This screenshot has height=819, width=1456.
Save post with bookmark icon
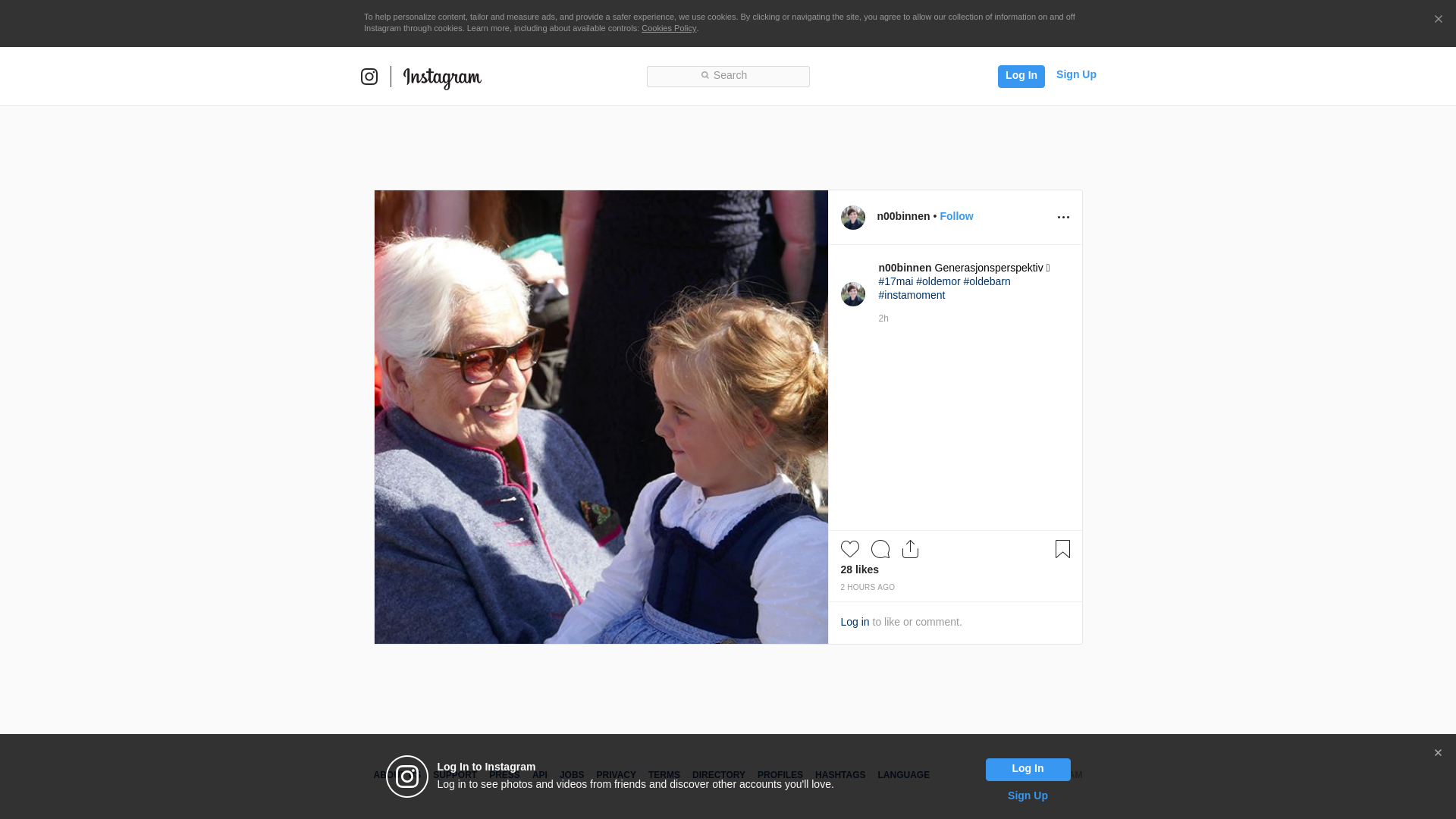[x=1062, y=549]
